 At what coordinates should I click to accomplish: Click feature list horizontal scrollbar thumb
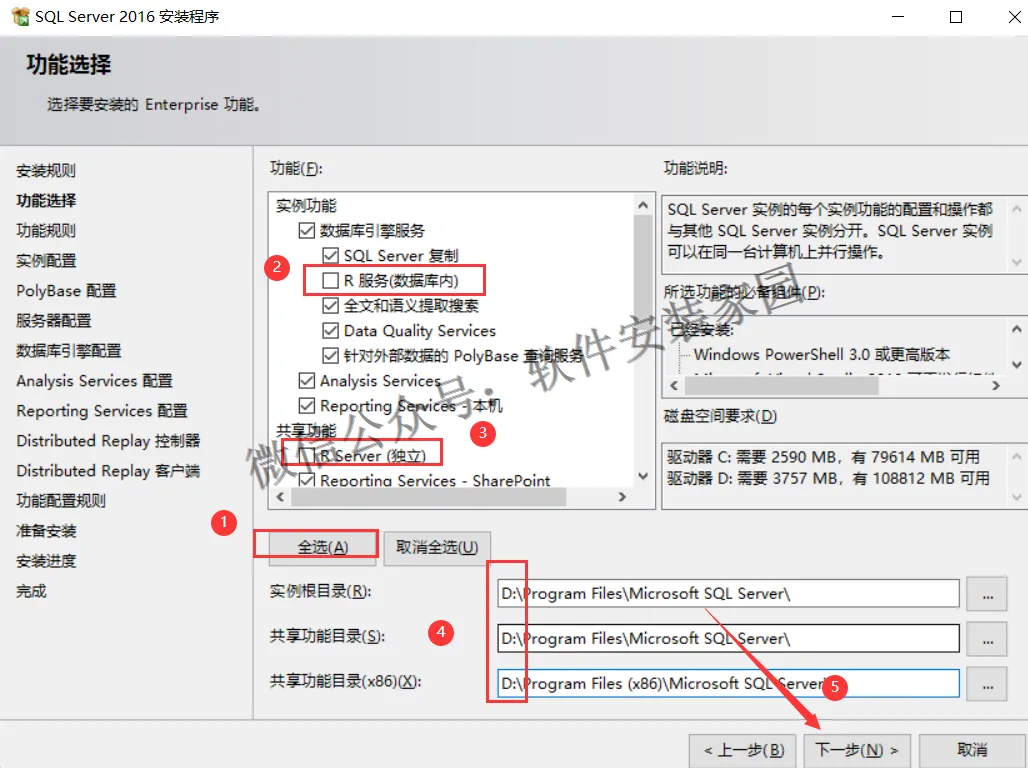click(428, 497)
